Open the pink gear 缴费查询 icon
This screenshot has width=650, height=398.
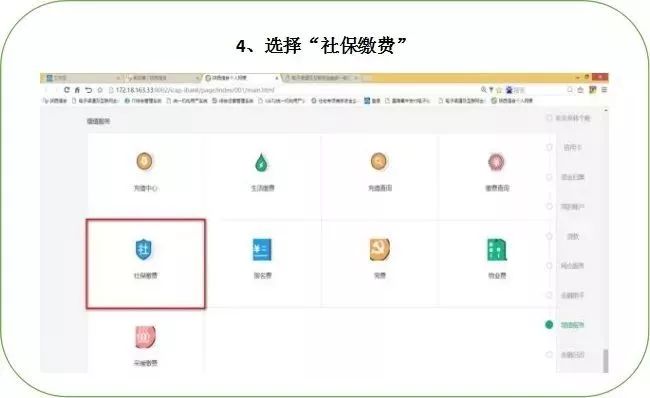496,162
